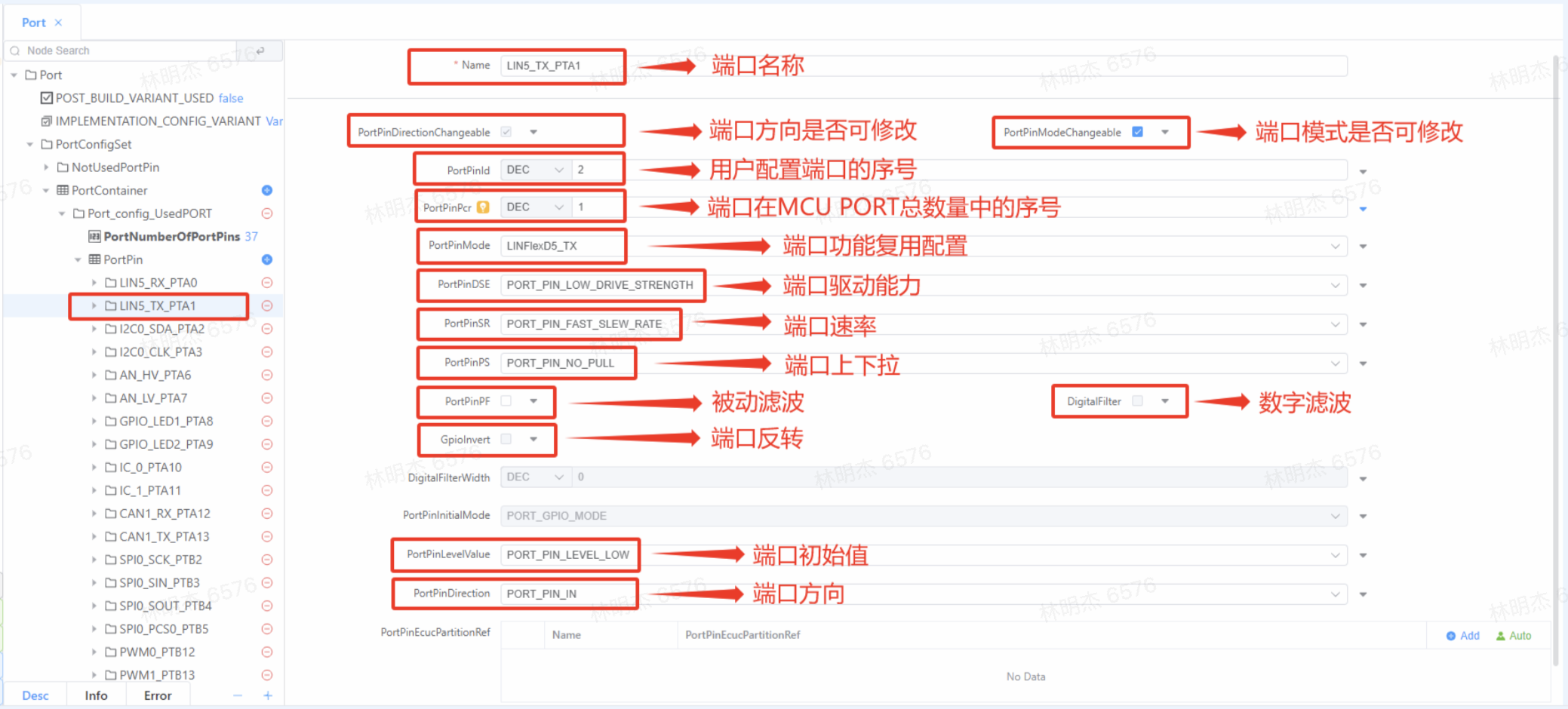
Task: Expand the I2C0_SDA_PTA2 tree node
Action: point(94,329)
